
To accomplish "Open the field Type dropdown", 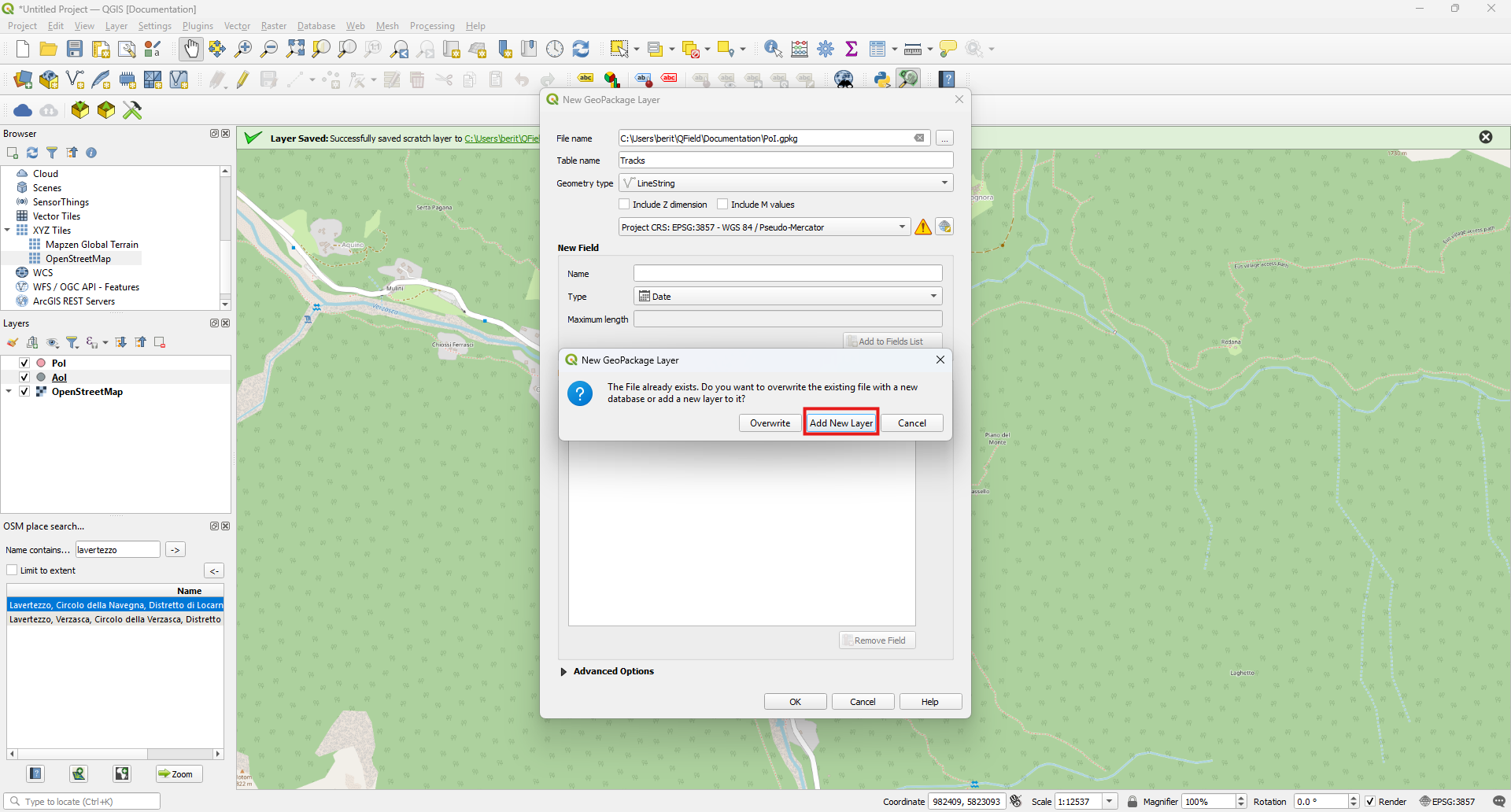I will coord(787,297).
